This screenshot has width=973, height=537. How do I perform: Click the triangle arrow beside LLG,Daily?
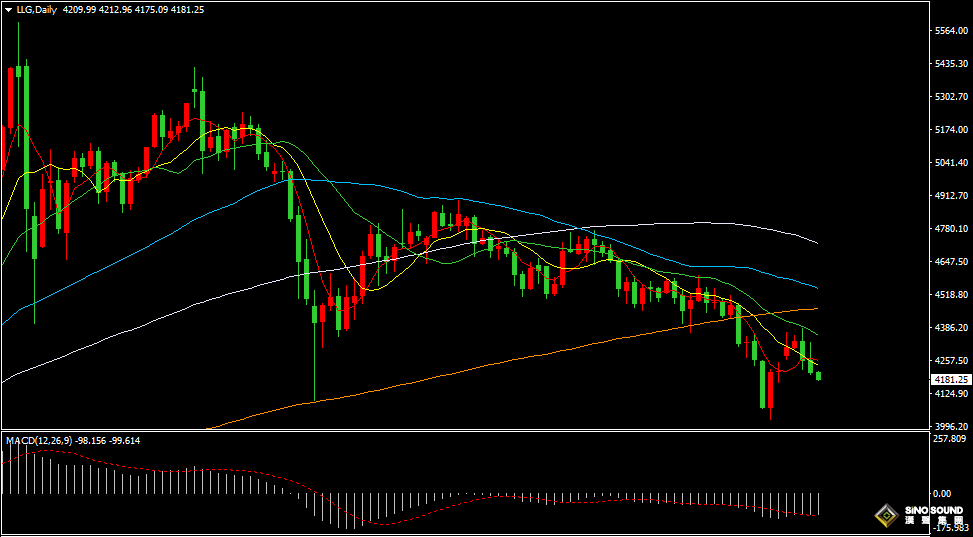pos(8,10)
